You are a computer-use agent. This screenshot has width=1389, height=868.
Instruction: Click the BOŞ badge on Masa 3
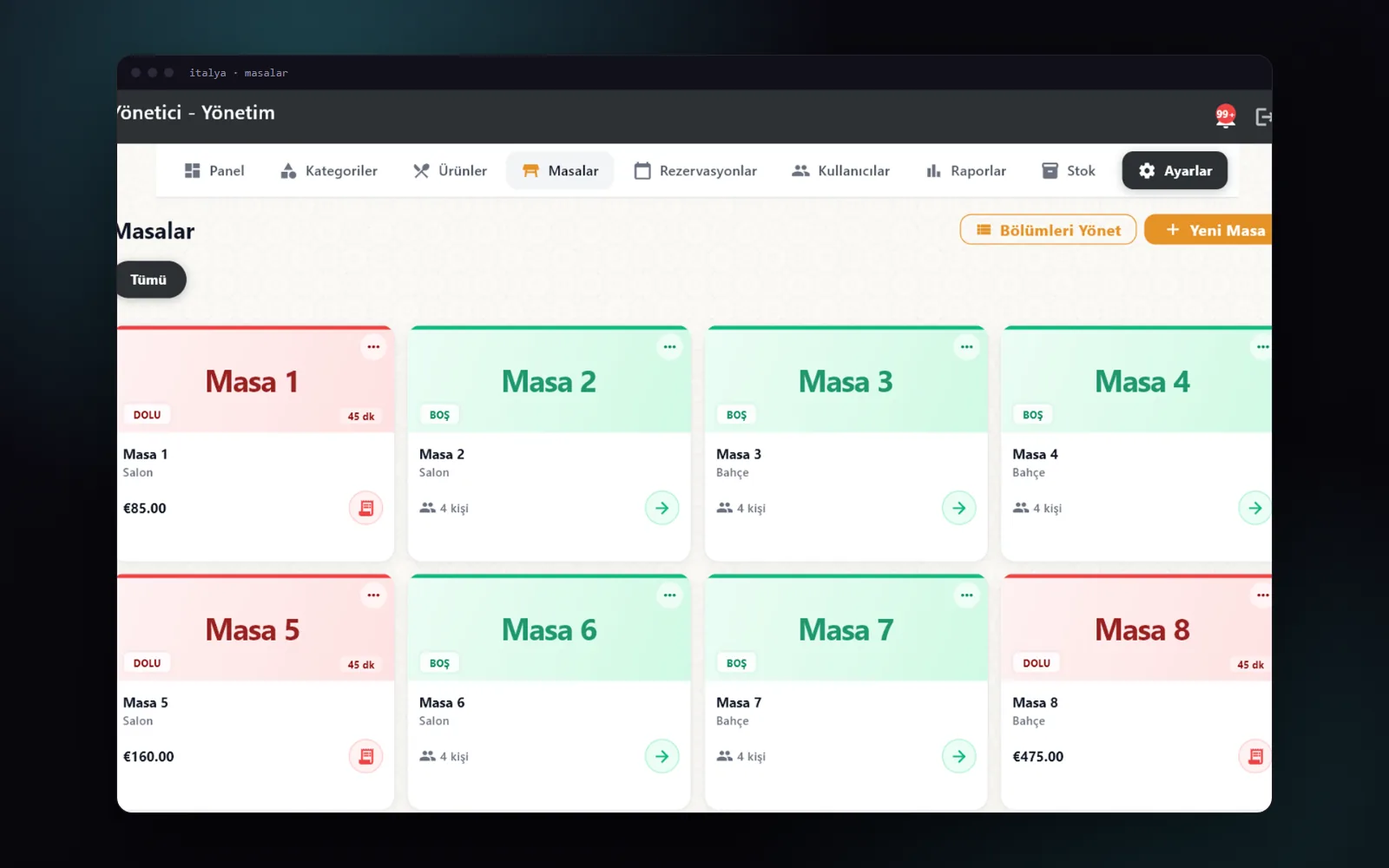(x=736, y=415)
